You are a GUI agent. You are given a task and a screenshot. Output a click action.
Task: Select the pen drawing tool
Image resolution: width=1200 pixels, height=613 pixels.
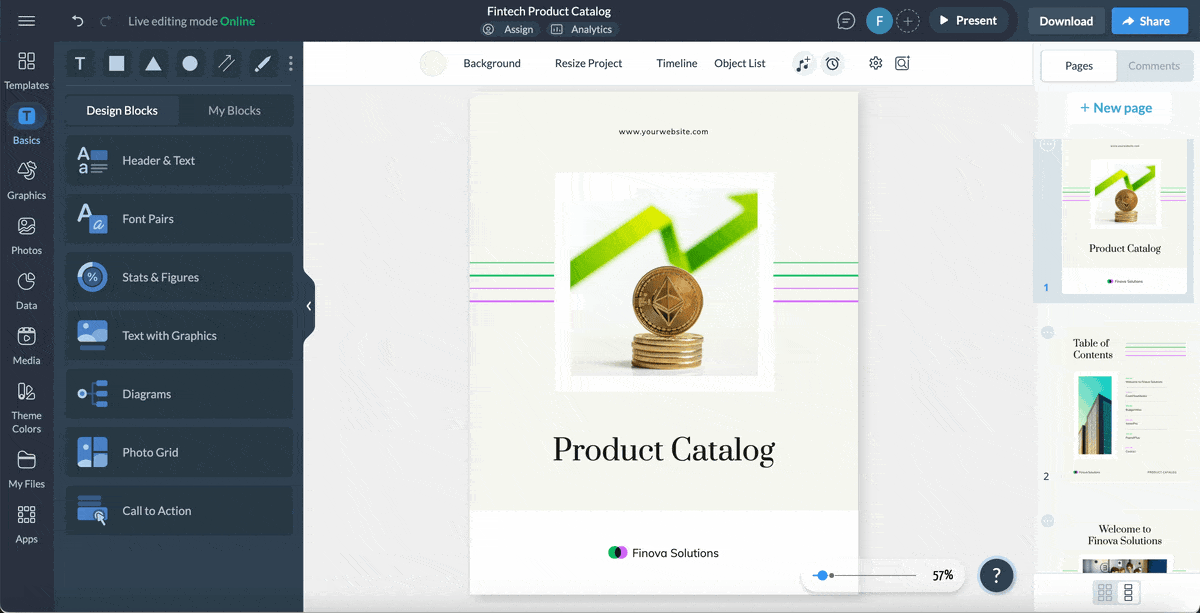coord(262,63)
